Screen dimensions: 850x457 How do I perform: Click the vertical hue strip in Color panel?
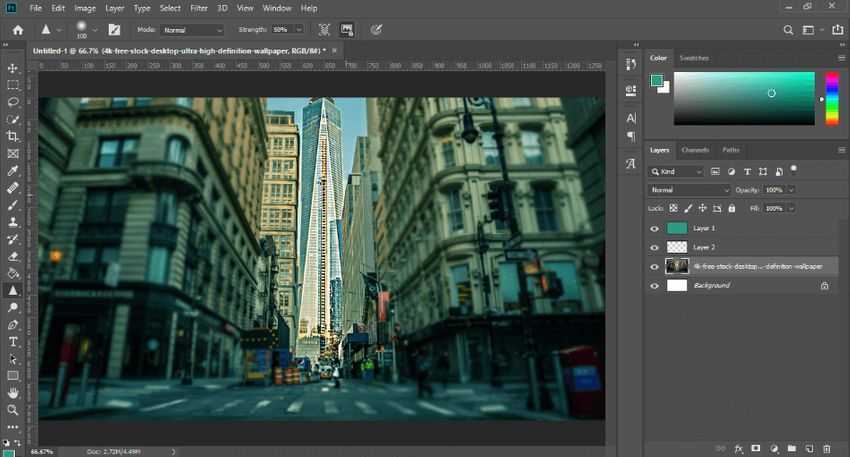coord(832,98)
